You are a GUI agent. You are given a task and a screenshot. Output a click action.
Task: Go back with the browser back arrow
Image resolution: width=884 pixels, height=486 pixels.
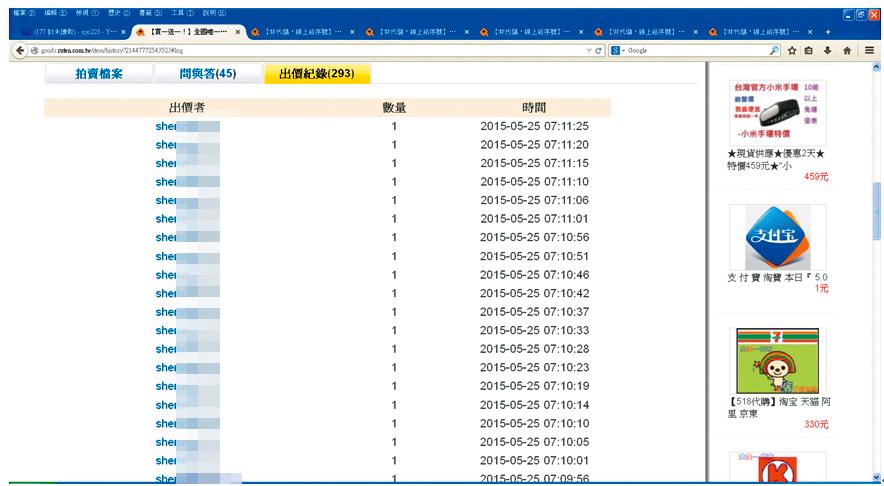(x=20, y=50)
